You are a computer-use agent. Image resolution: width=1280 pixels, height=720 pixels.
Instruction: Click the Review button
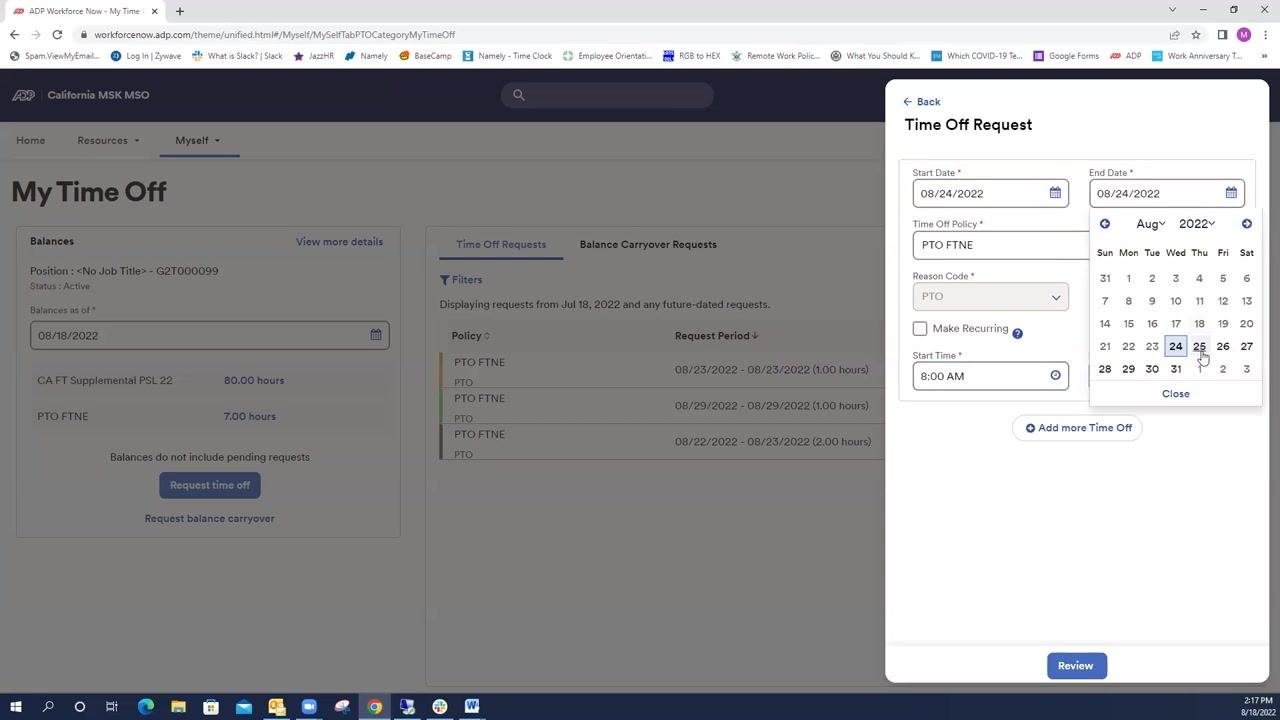coord(1076,666)
